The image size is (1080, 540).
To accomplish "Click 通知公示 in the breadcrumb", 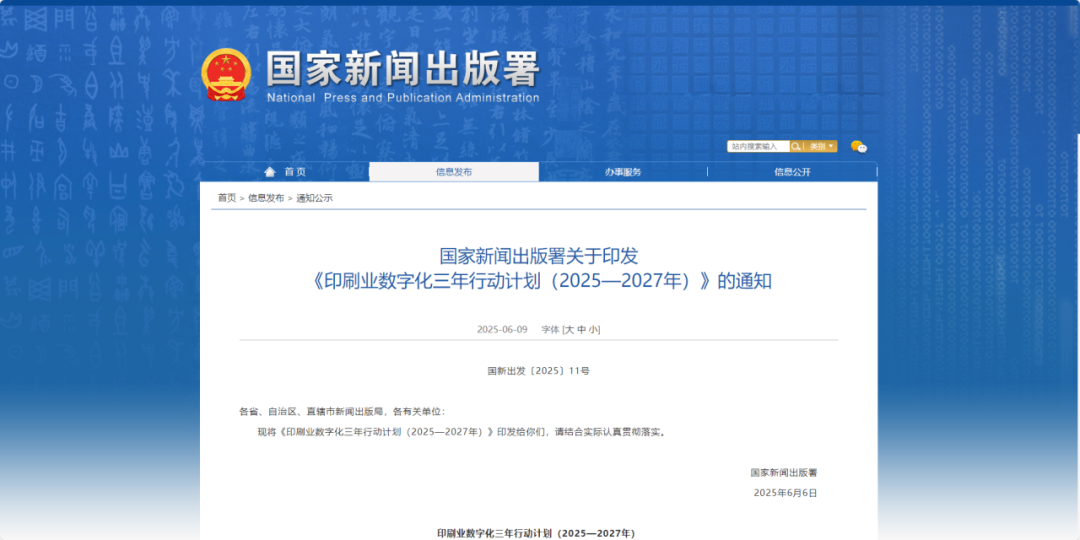I will (x=314, y=198).
